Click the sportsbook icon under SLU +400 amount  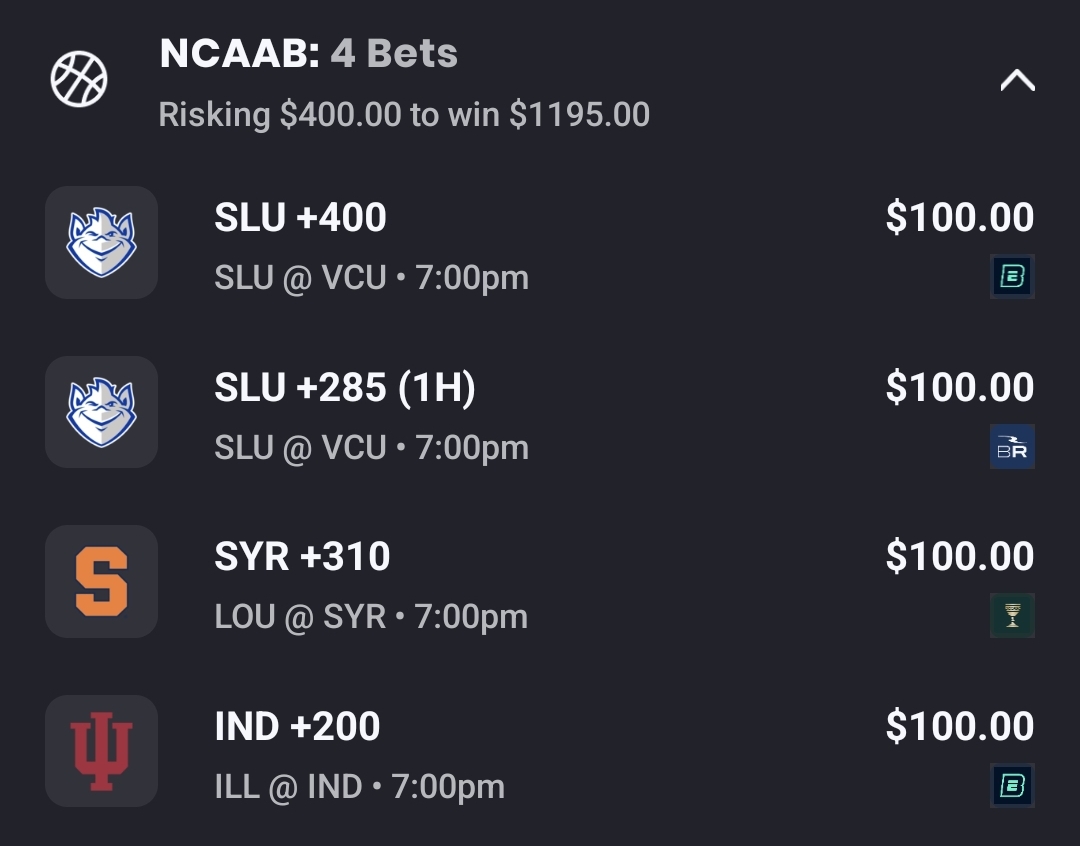tap(1012, 277)
